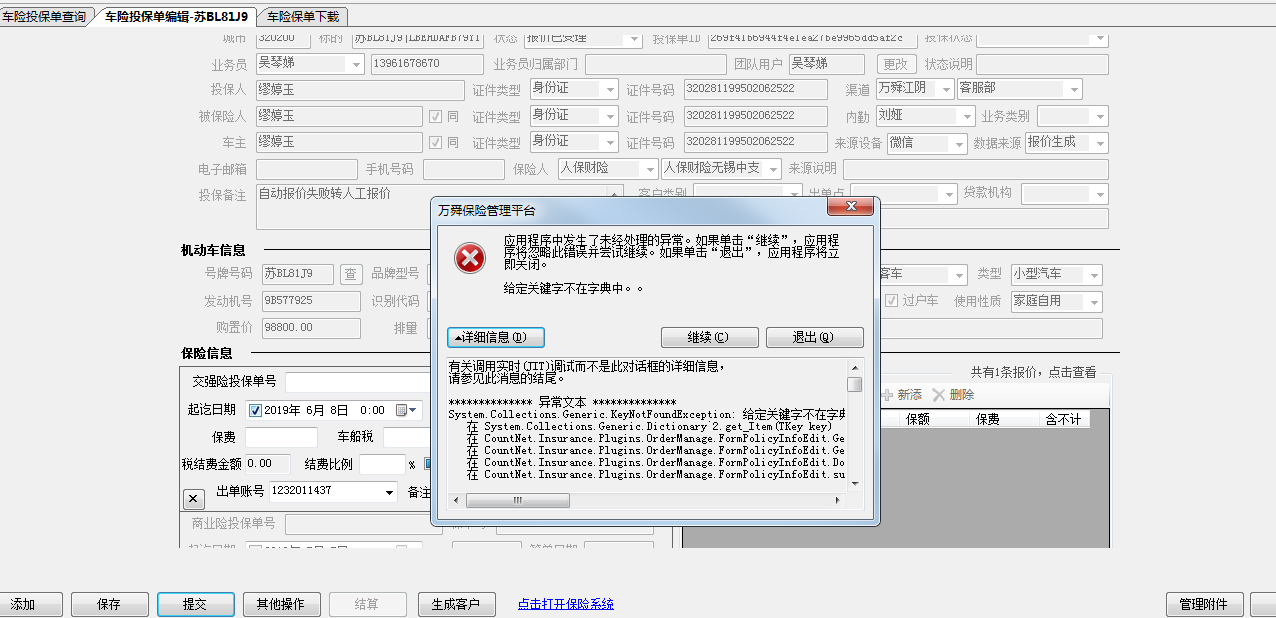Click the 删除 X icon in quote toolbar
This screenshot has height=618, width=1276.
938,395
